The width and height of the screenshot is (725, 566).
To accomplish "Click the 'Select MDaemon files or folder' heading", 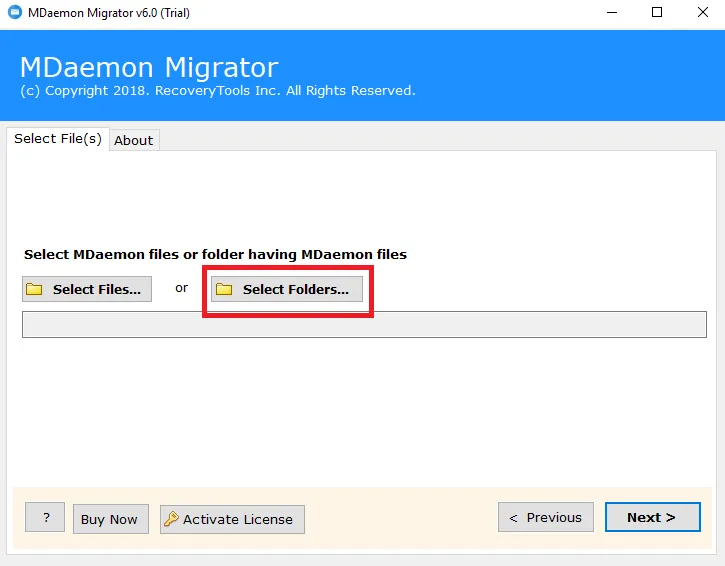I will [215, 254].
